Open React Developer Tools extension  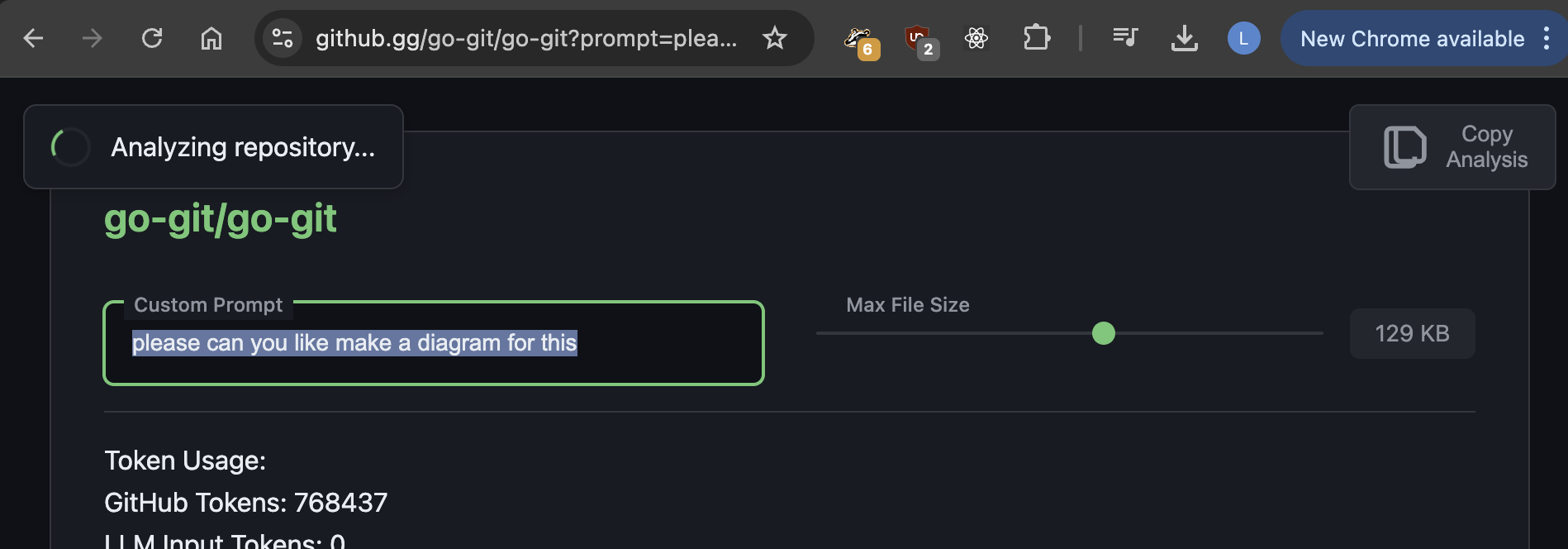977,38
